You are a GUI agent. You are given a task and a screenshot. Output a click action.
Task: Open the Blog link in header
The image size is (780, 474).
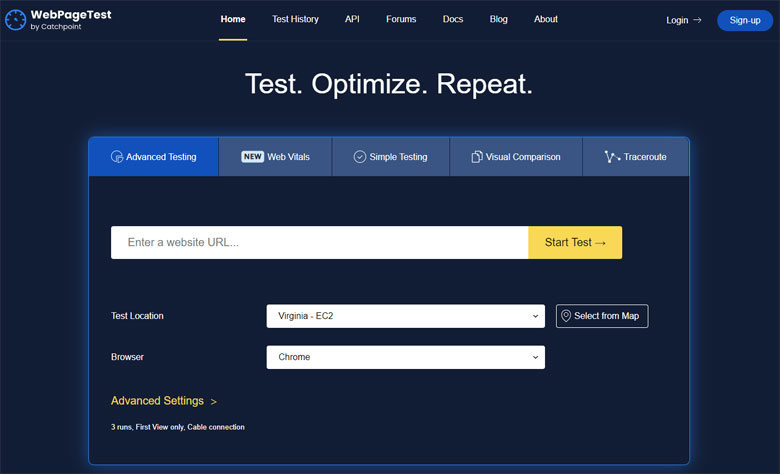498,19
